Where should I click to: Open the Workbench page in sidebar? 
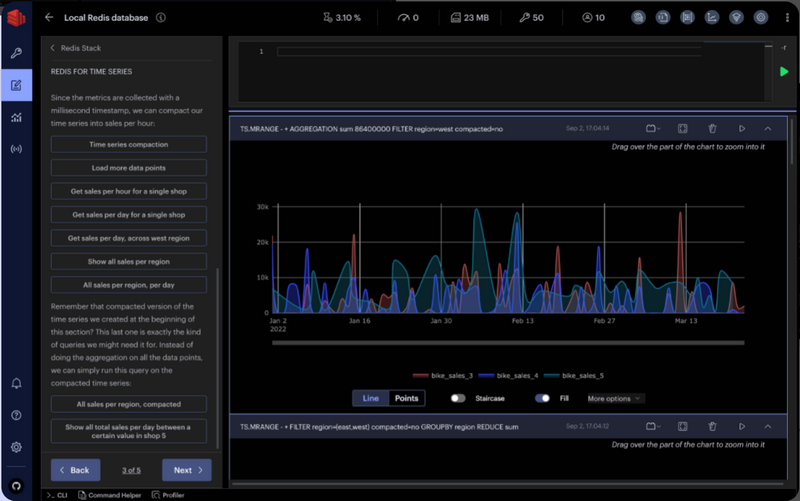(16, 85)
